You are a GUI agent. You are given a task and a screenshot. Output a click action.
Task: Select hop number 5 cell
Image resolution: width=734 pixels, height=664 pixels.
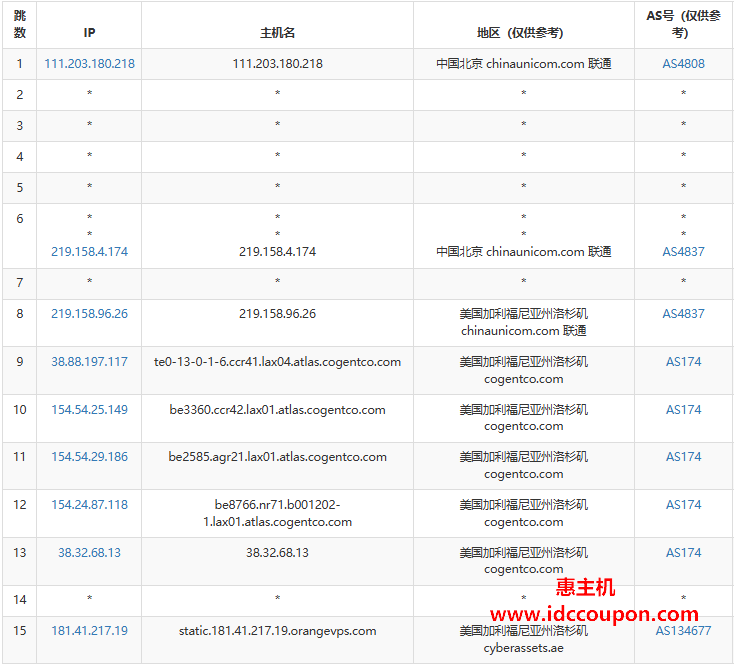tap(20, 188)
